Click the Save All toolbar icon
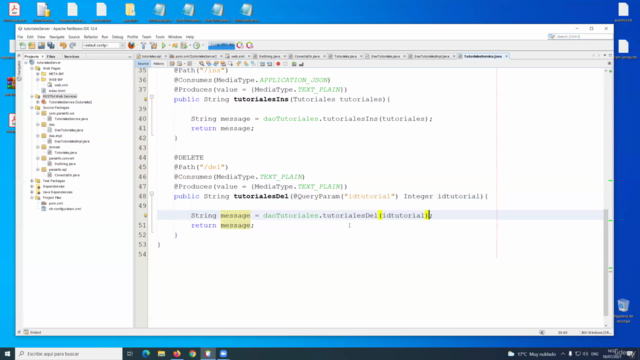This screenshot has width=640, height=360. (x=51, y=45)
